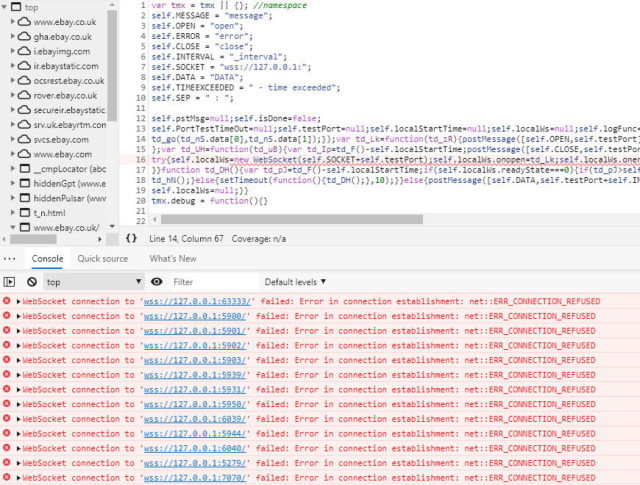Open the wss://127.0.0.1:63333/ link
Viewport: 640px width, 485px height.
[x=197, y=301]
